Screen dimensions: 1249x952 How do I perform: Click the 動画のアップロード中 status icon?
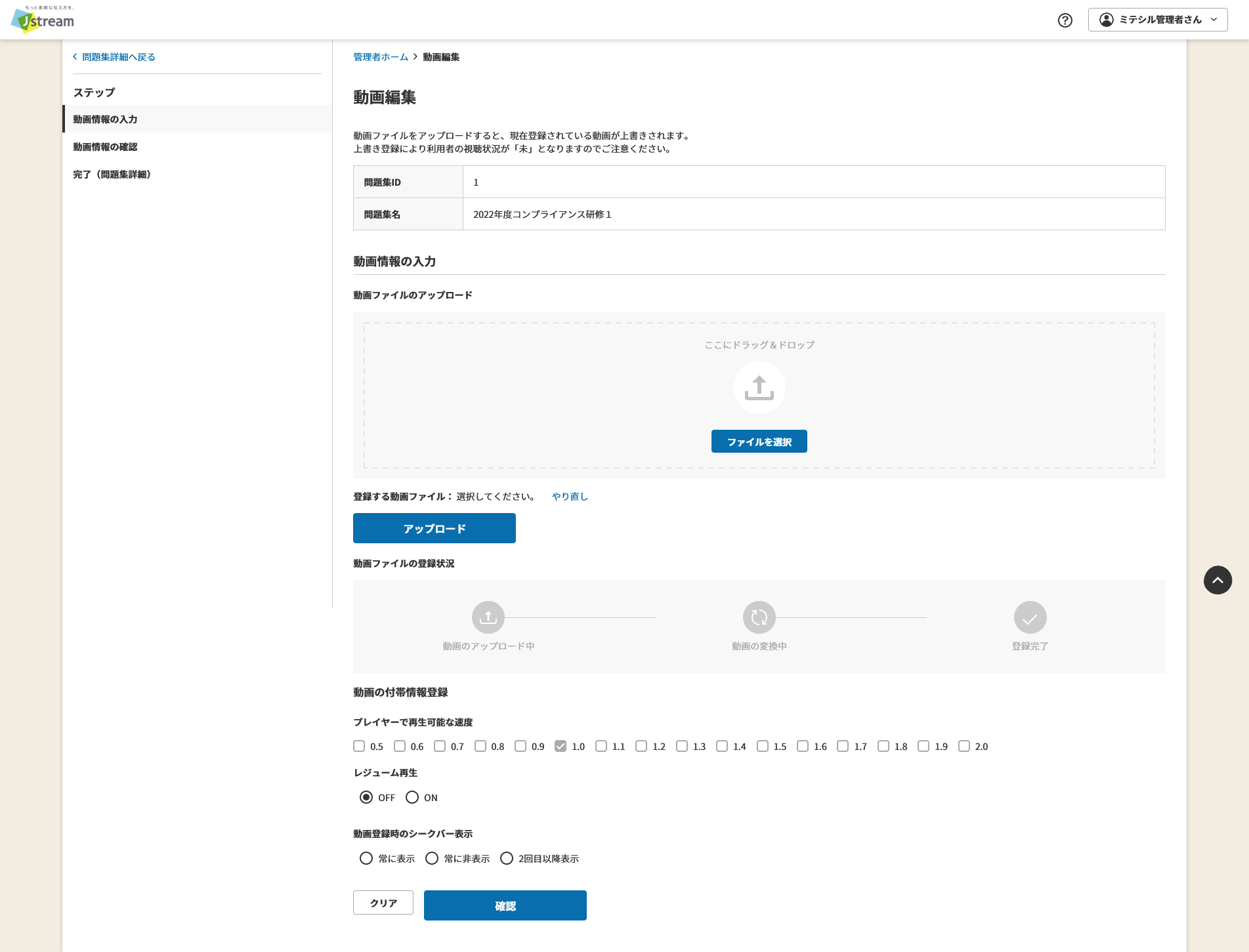[x=488, y=617]
